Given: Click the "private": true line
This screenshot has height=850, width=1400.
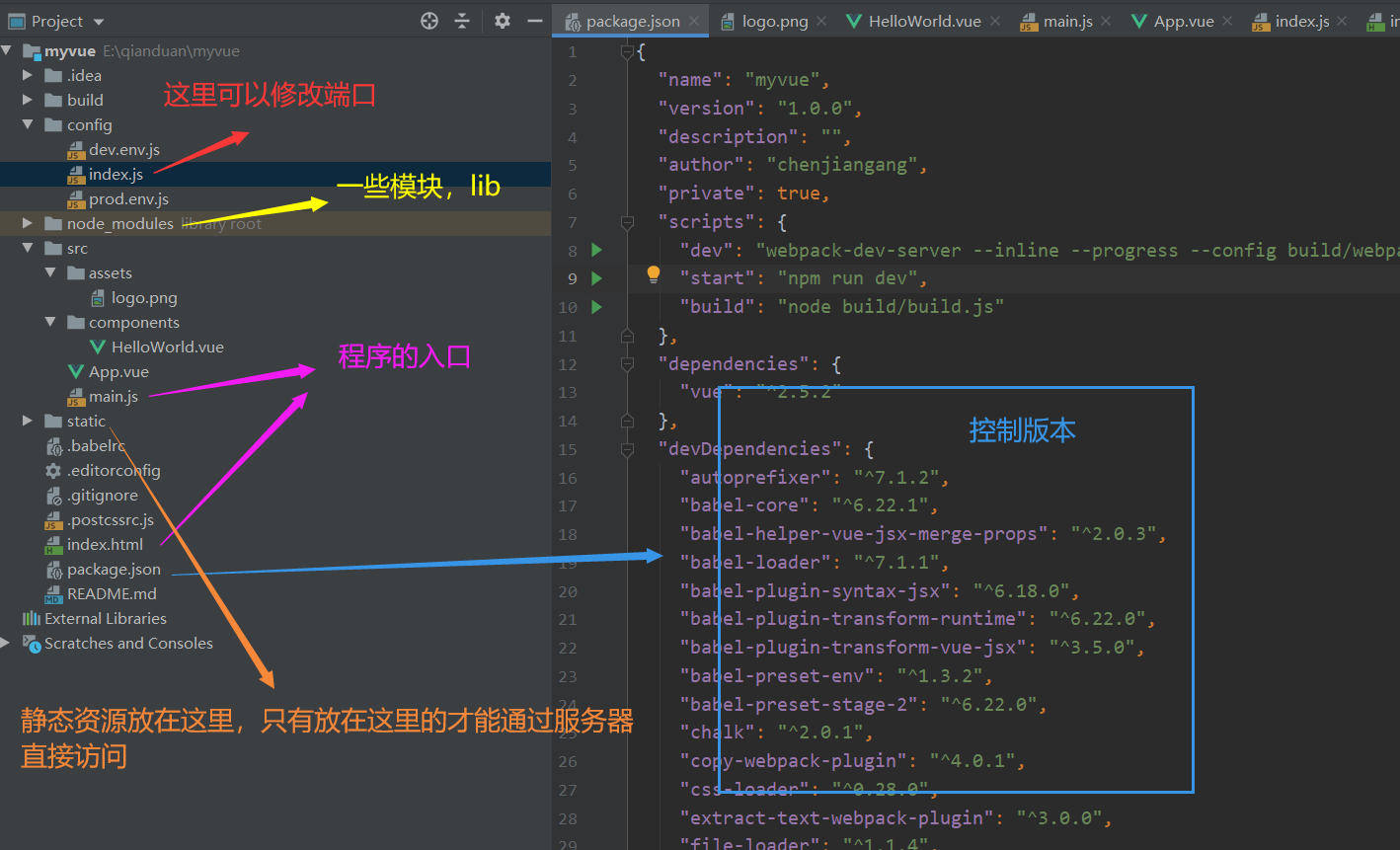Looking at the screenshot, I should [744, 193].
